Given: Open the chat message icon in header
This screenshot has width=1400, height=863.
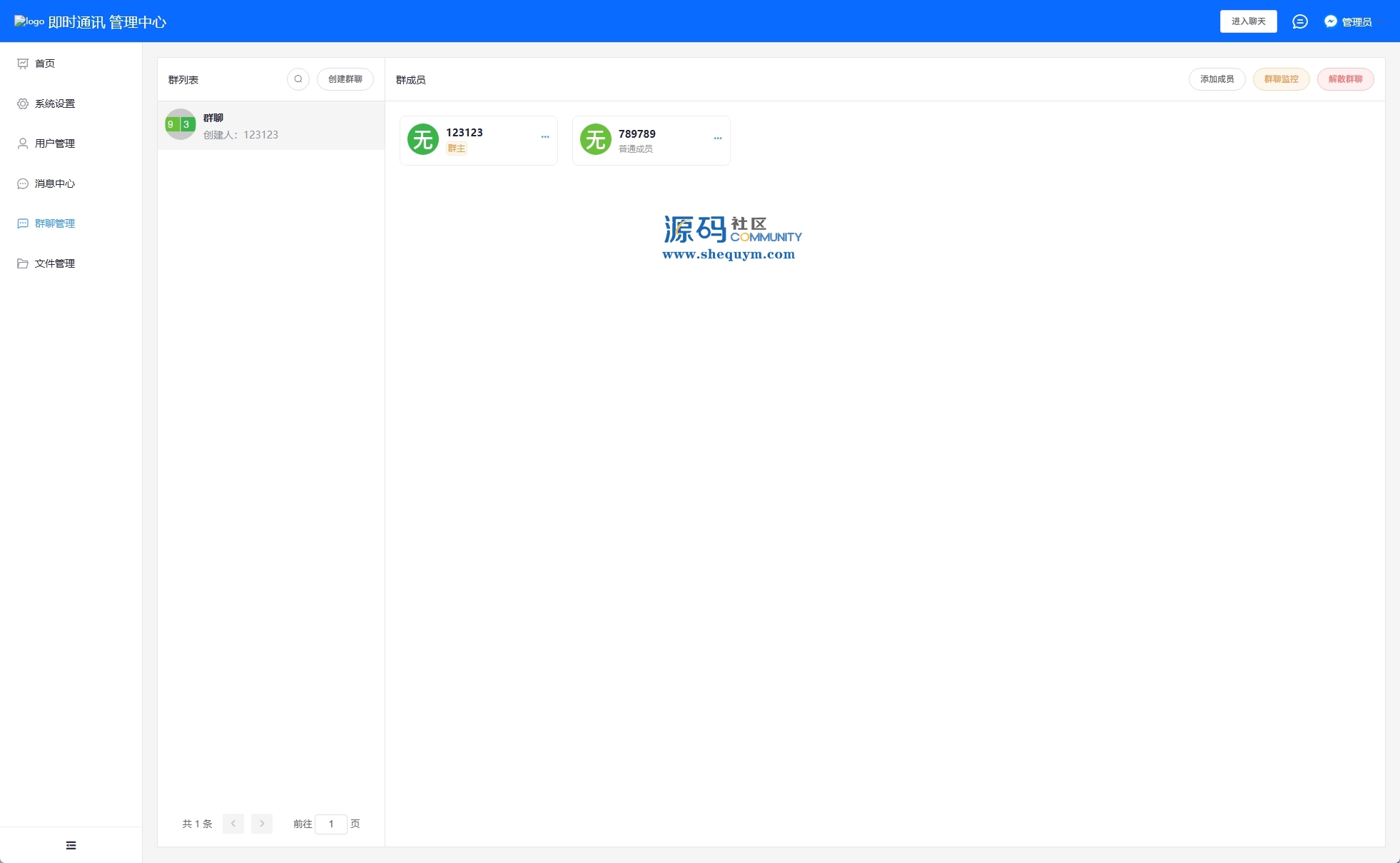Looking at the screenshot, I should point(1299,21).
